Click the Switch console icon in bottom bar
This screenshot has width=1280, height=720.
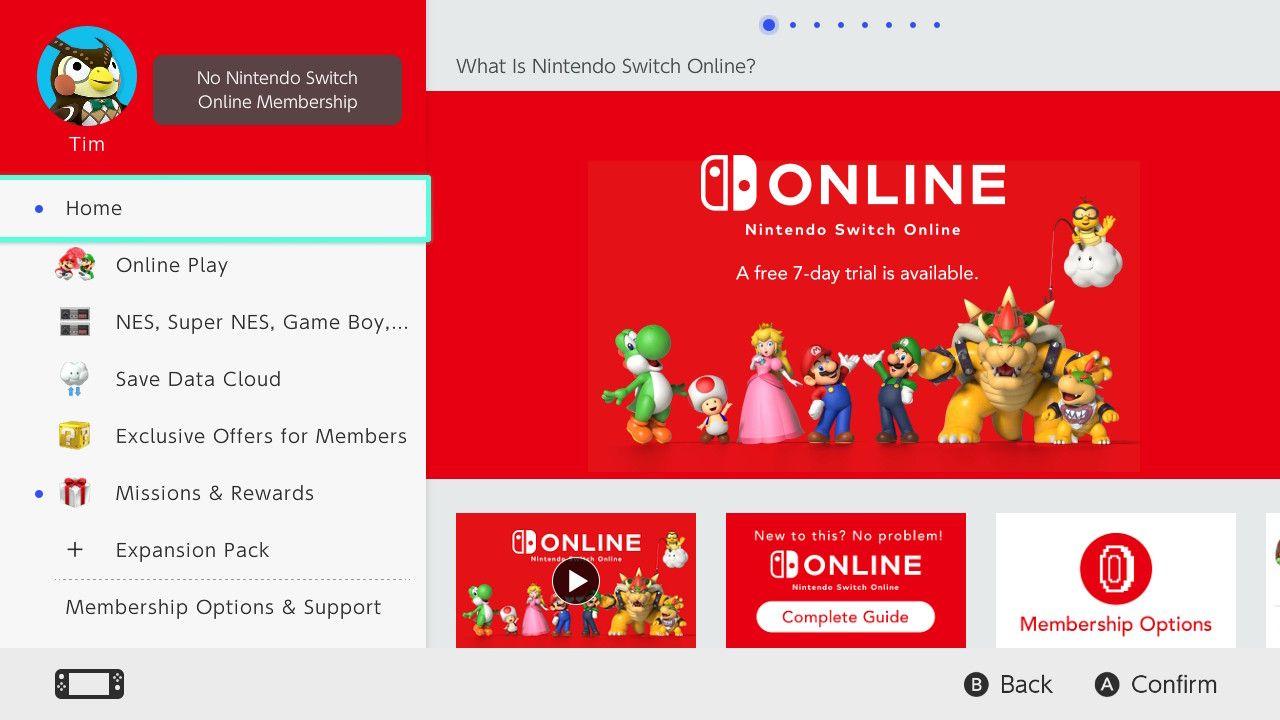tap(89, 684)
